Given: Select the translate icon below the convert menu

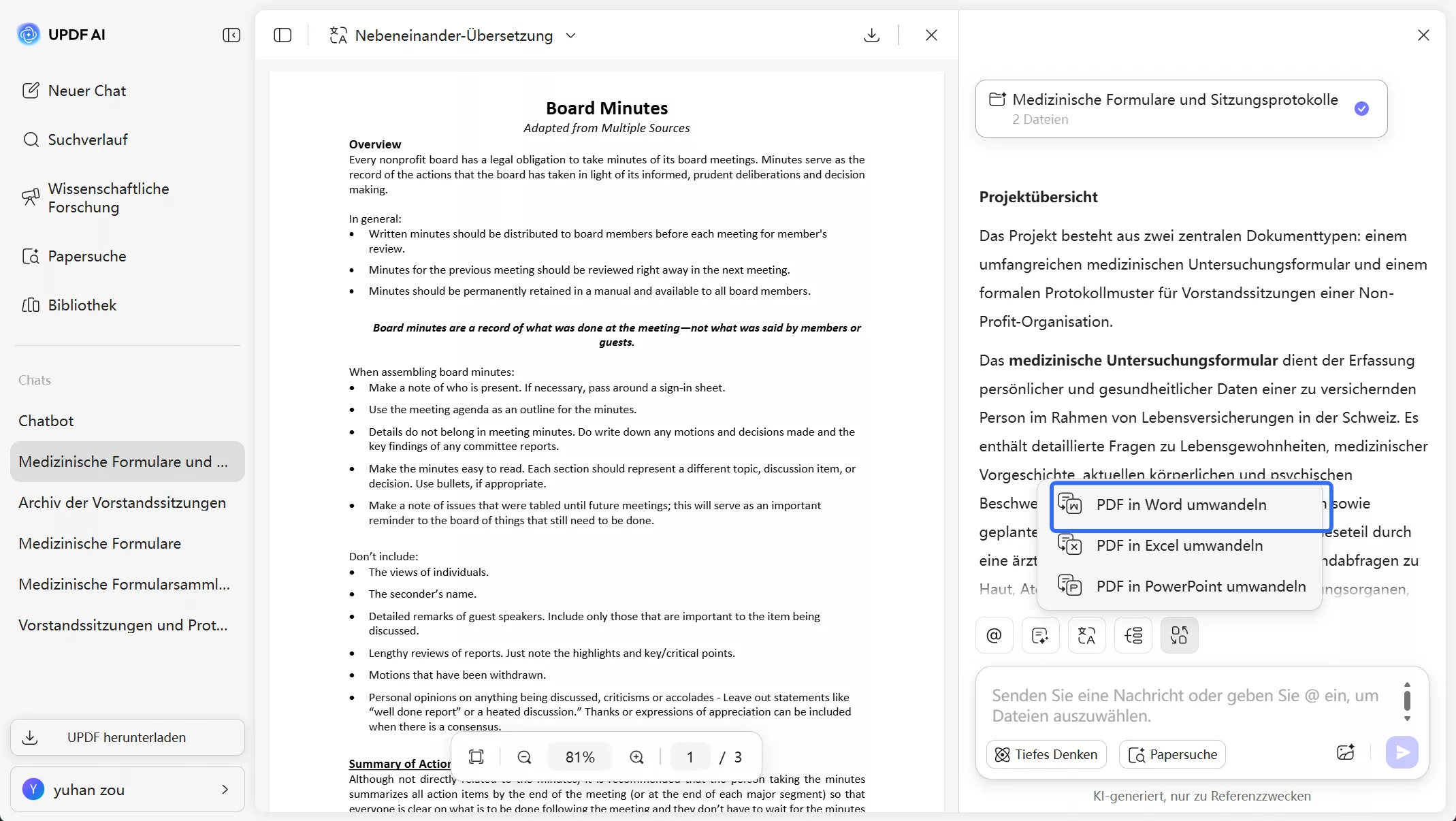Looking at the screenshot, I should [1086, 634].
